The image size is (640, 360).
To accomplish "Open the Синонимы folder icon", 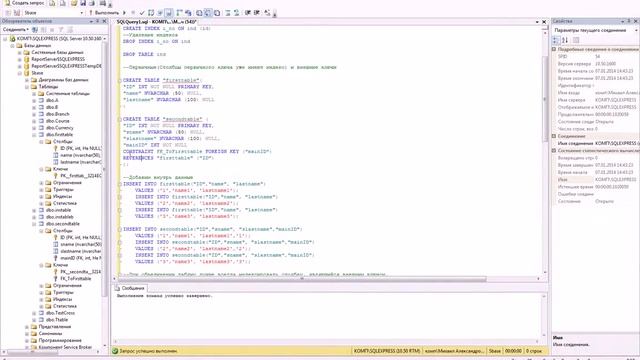I will (x=34, y=334).
